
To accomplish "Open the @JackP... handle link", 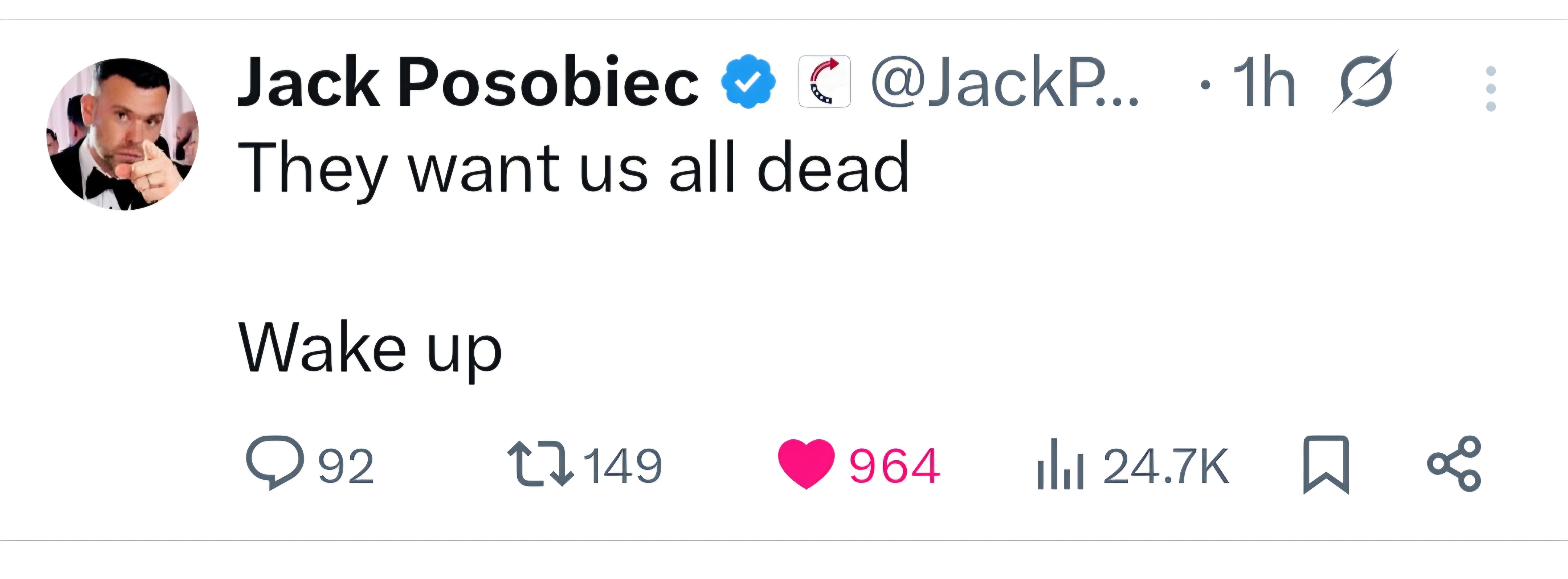I will point(1004,82).
